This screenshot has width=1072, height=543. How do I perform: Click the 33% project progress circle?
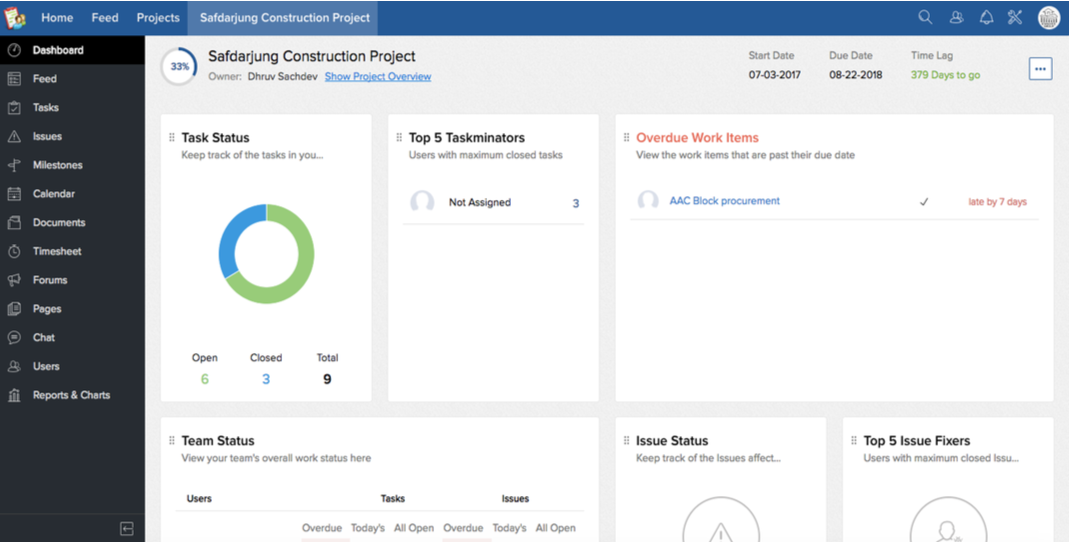click(179, 67)
